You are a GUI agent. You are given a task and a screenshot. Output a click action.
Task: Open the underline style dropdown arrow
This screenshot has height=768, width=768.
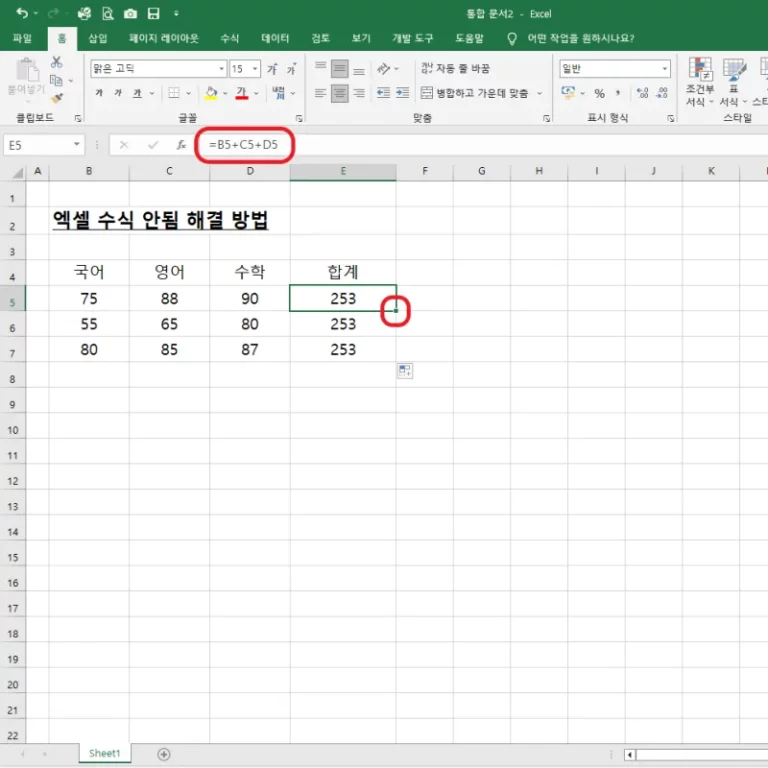152,93
